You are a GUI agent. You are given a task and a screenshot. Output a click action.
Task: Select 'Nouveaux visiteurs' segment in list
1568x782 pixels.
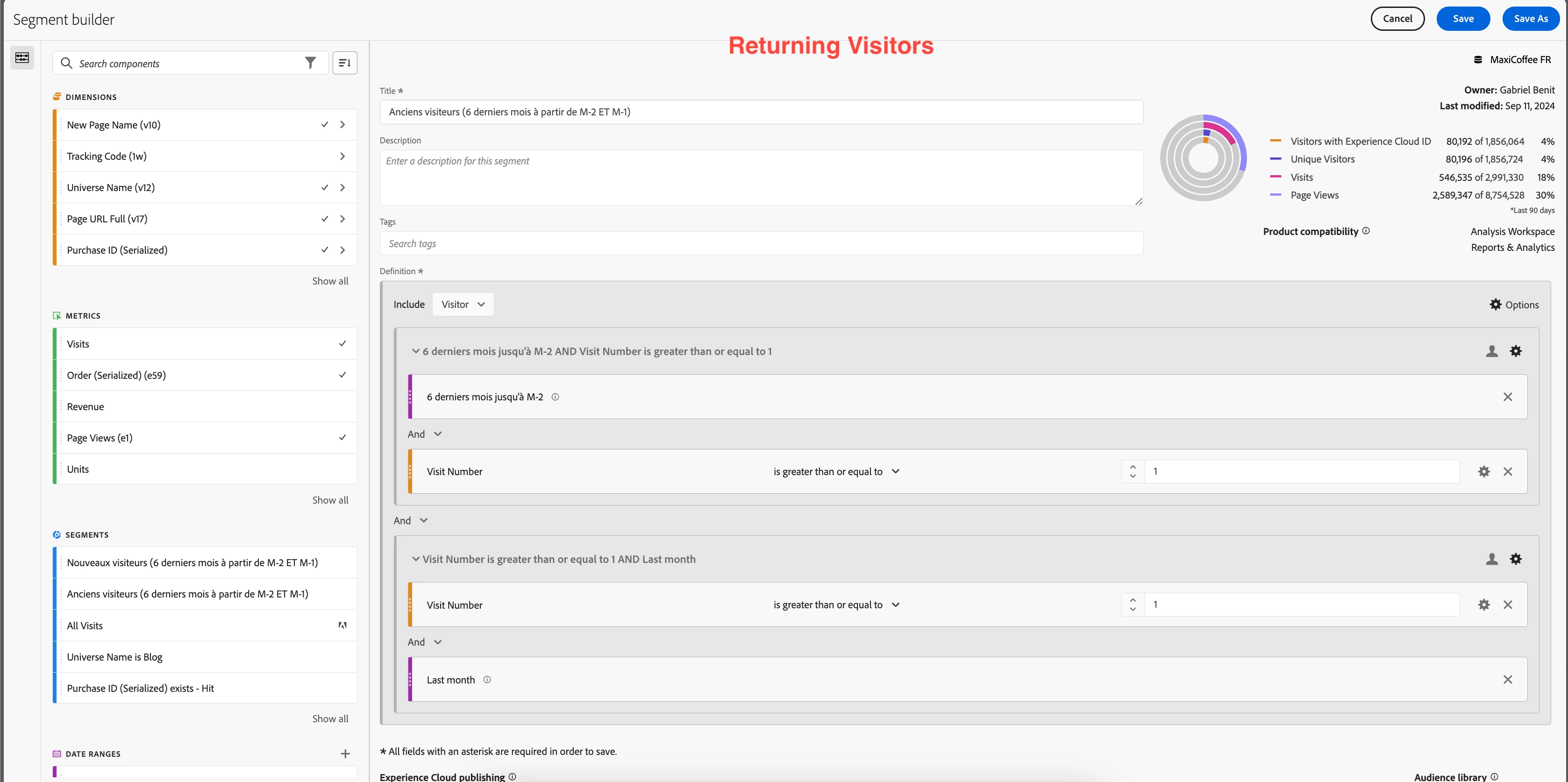click(192, 563)
